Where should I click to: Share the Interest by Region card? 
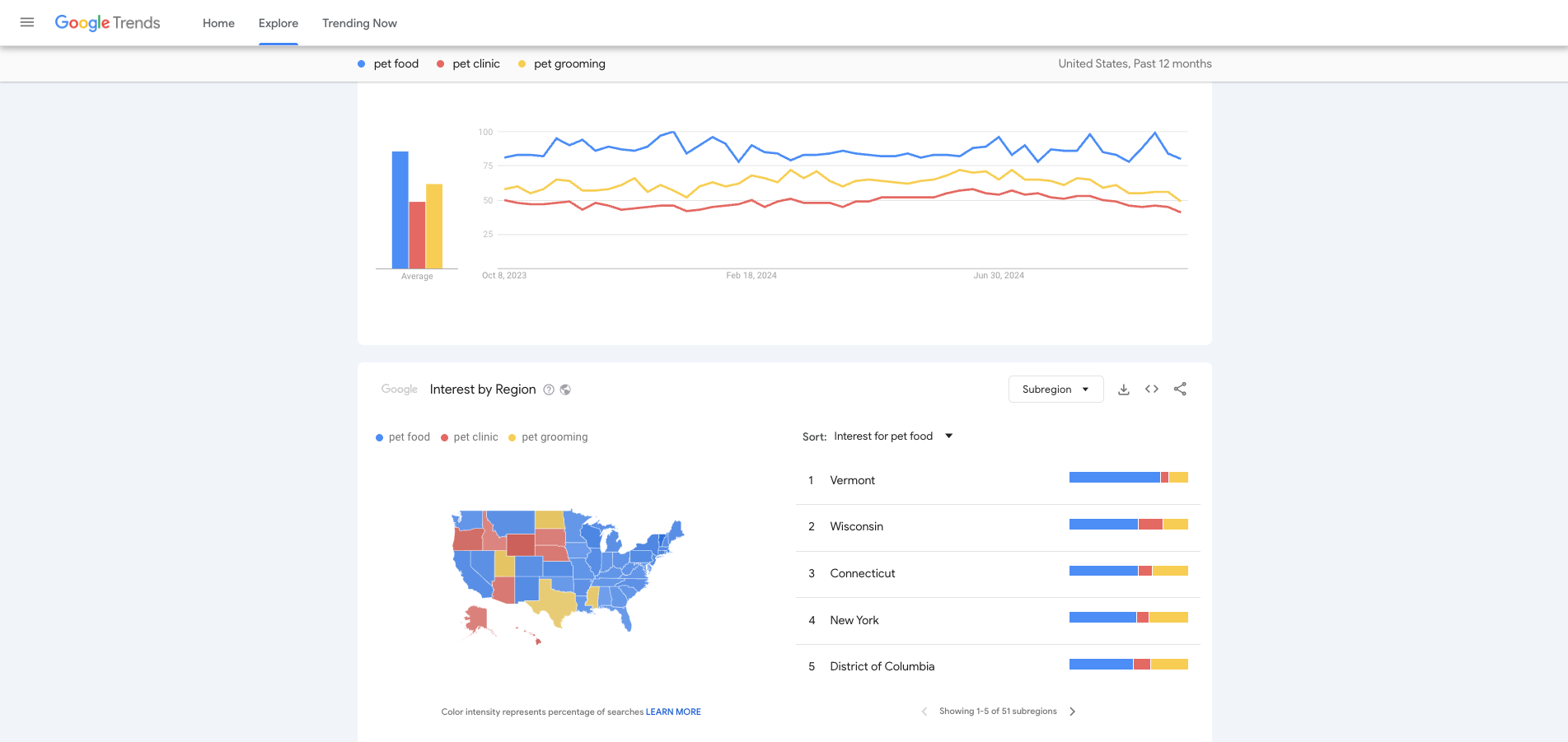(1180, 390)
